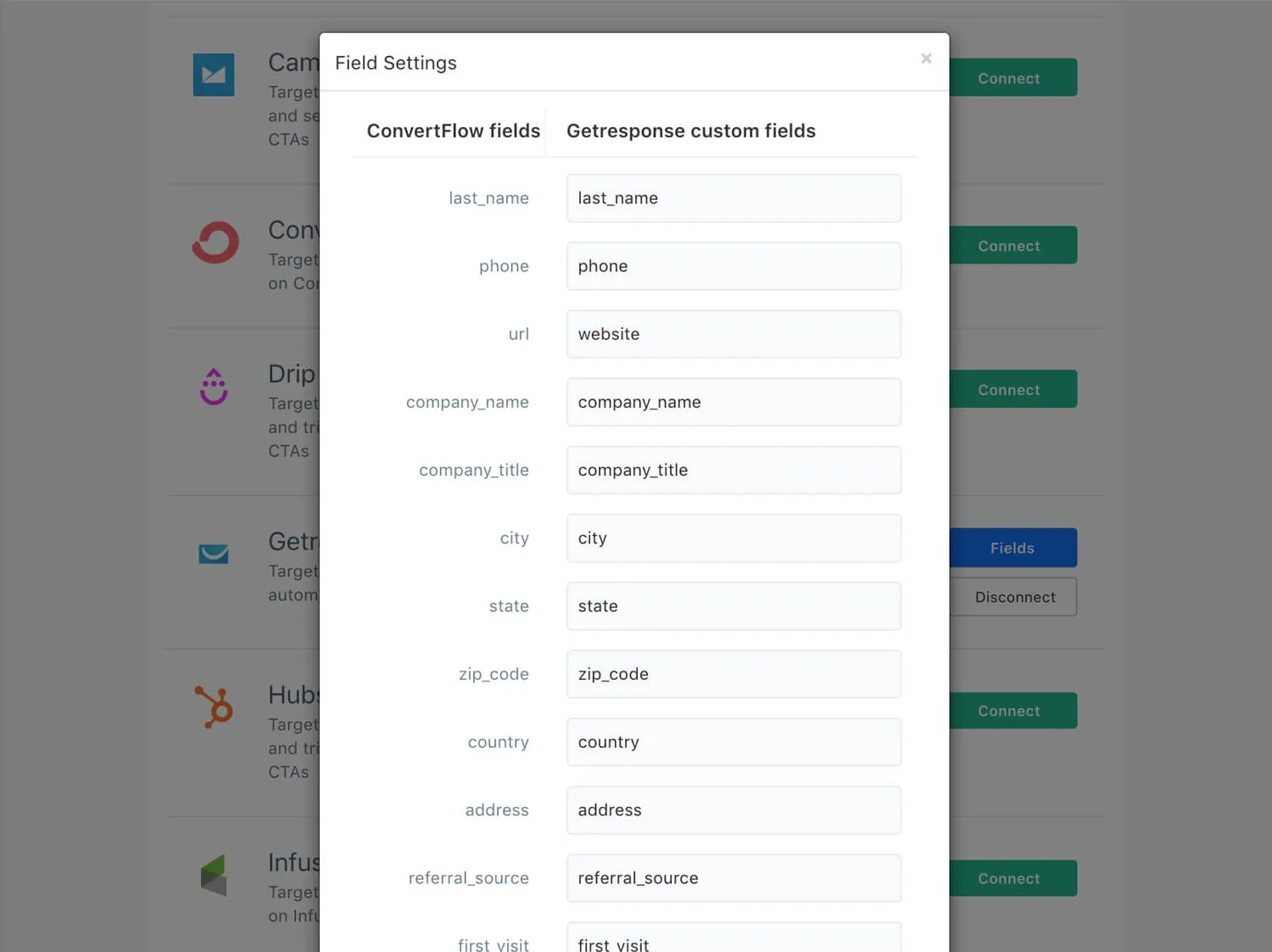Click the company_name ConvertFlow label
The height and width of the screenshot is (952, 1272).
467,402
